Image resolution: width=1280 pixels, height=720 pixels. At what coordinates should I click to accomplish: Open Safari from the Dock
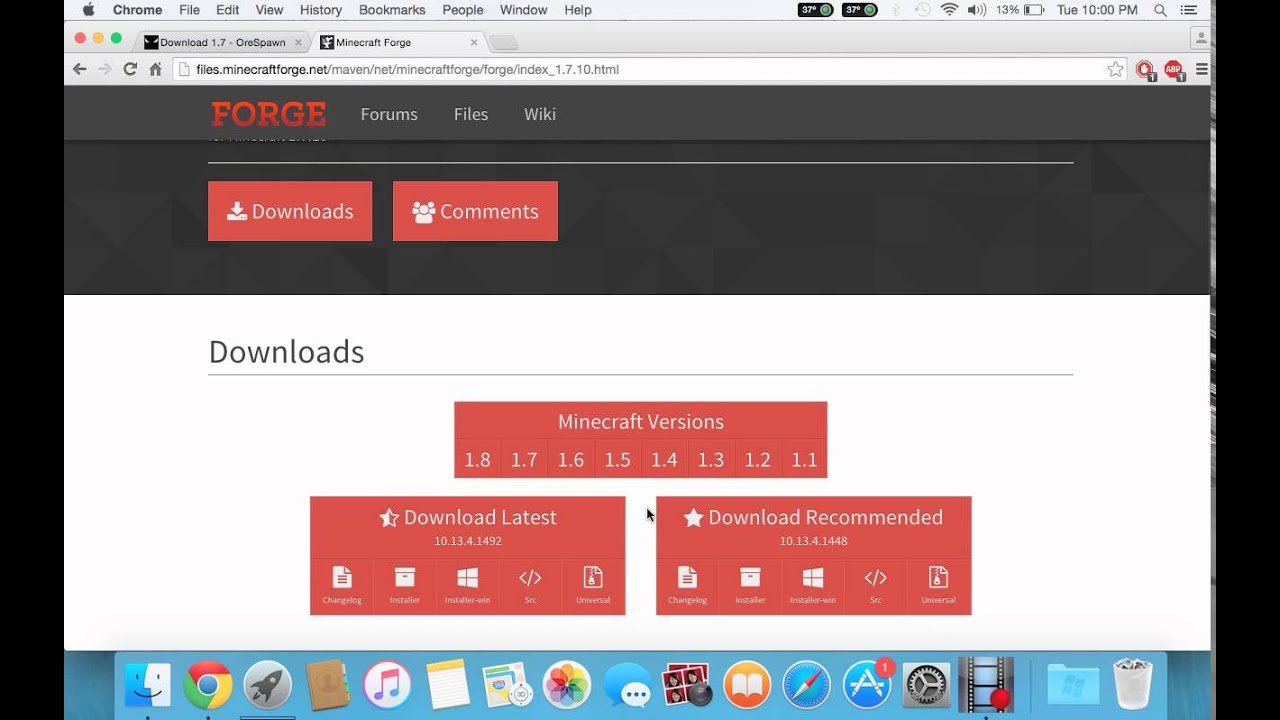coord(807,685)
